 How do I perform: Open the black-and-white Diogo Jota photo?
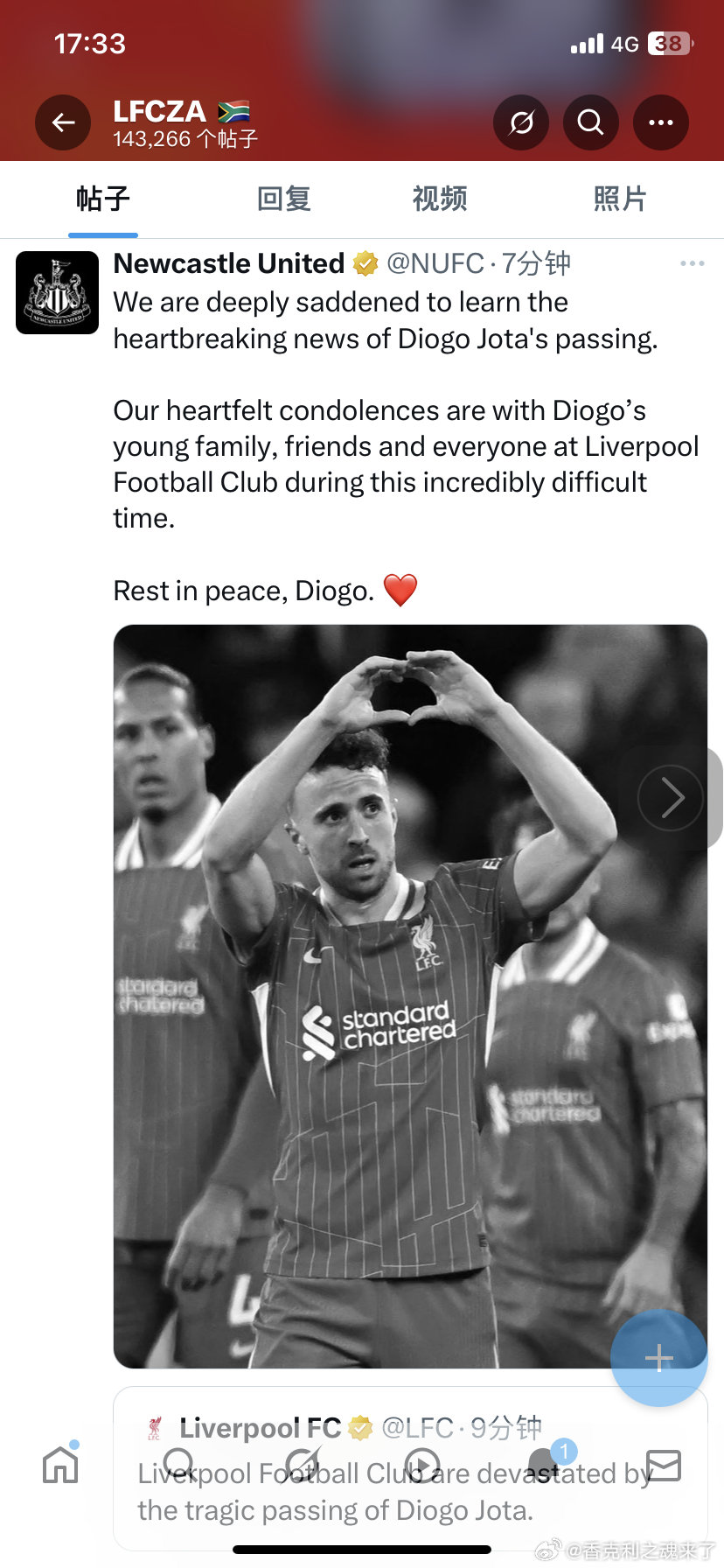[x=410, y=996]
